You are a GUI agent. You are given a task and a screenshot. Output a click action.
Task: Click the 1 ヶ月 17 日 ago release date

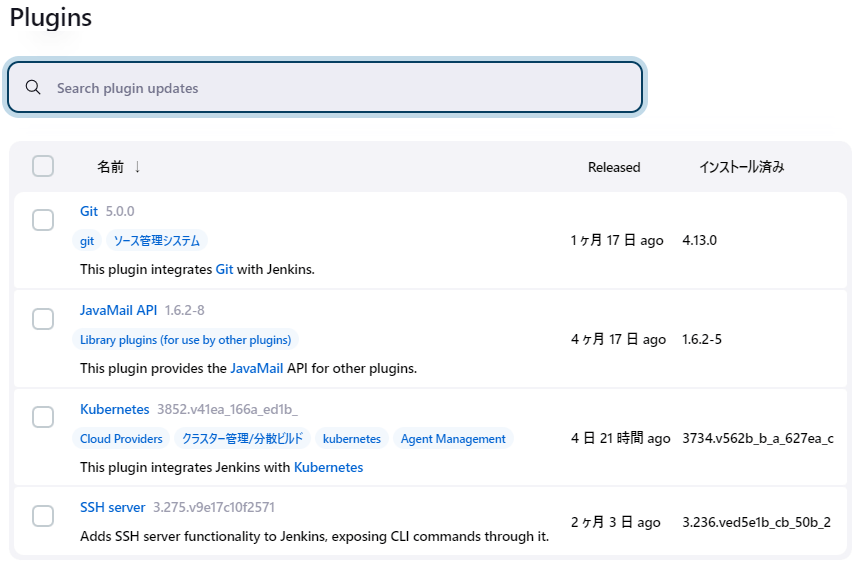[617, 241]
